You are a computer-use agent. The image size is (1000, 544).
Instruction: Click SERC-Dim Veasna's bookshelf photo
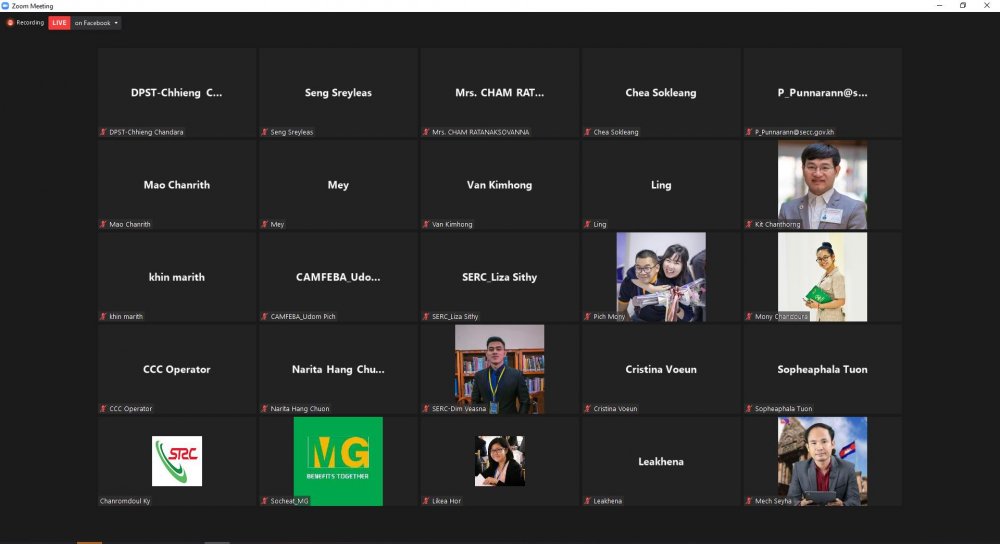(499, 368)
